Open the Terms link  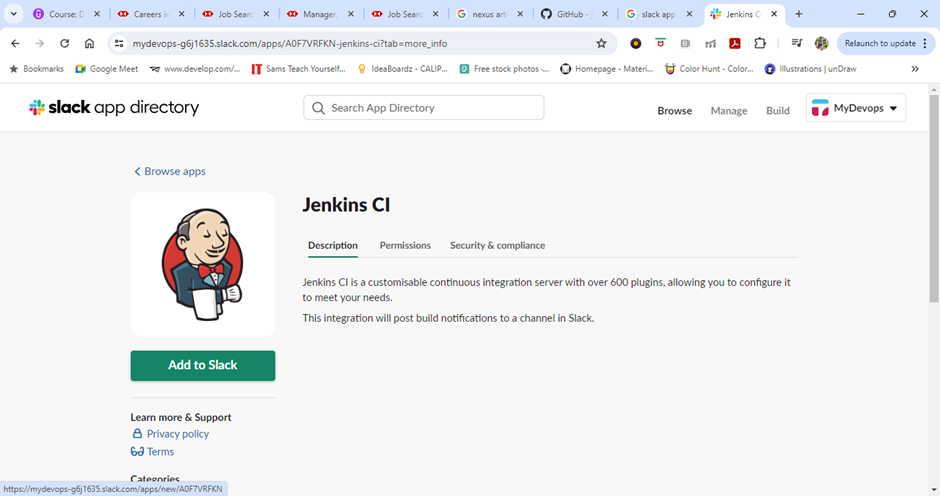point(160,452)
